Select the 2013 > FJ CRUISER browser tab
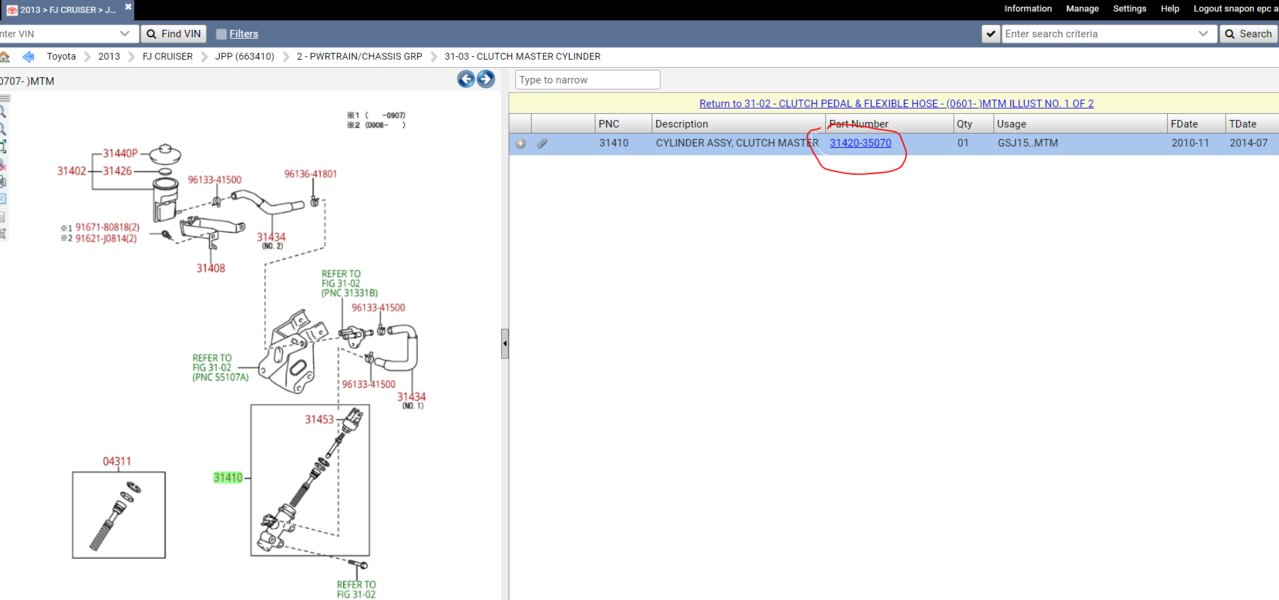Screen dimensions: 1279x600 click(67, 8)
